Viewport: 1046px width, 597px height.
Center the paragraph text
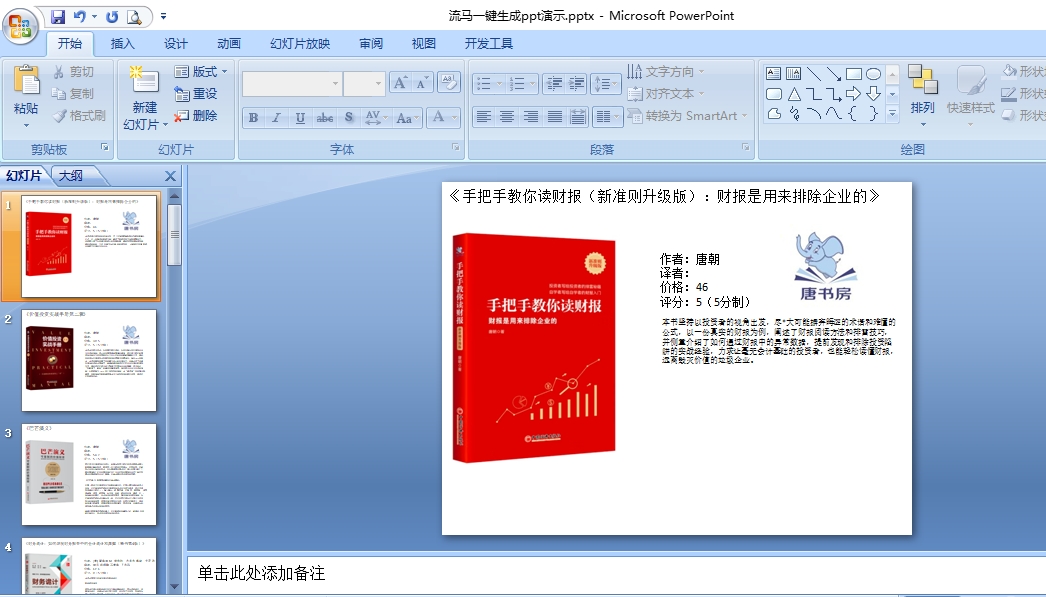click(x=507, y=117)
